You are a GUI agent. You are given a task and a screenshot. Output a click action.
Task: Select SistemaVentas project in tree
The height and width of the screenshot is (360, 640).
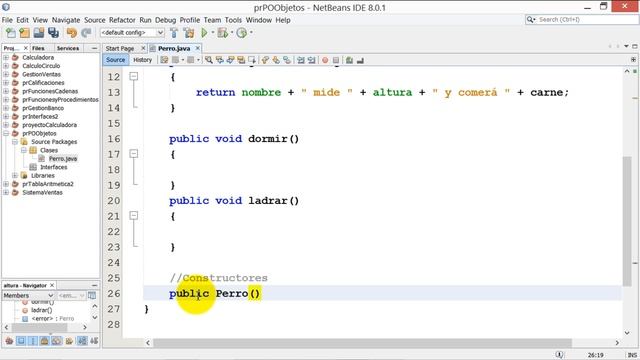pos(42,193)
